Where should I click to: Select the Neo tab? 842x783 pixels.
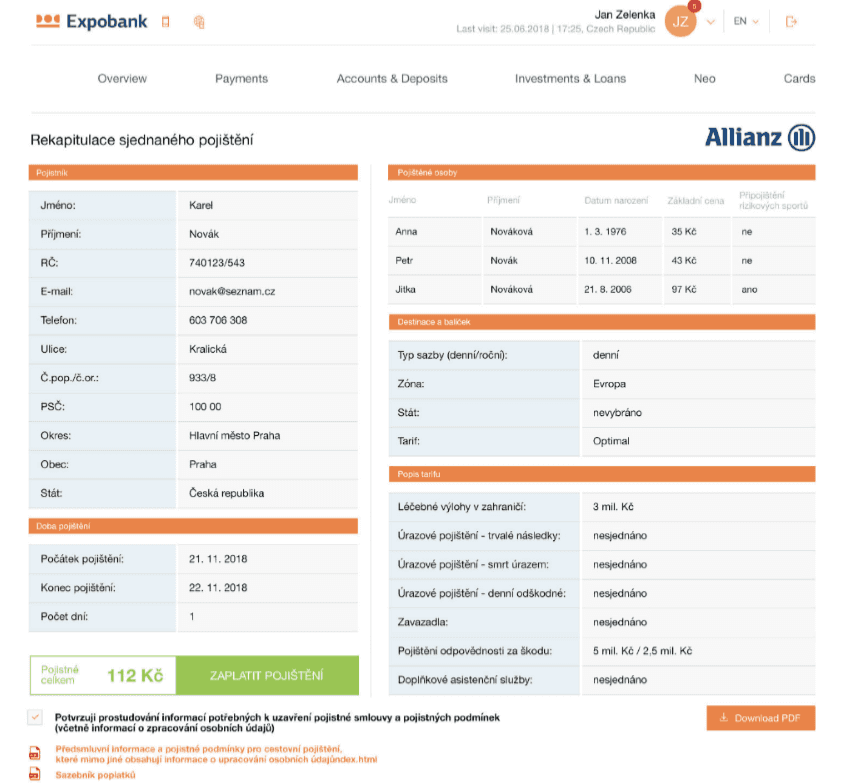pos(705,78)
